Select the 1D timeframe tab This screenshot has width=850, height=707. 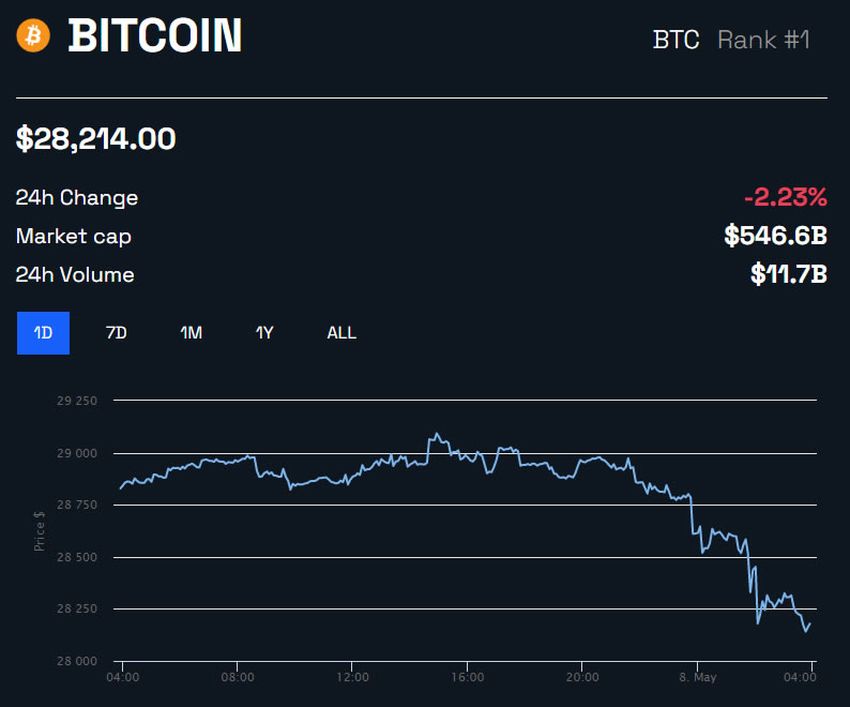coord(42,332)
